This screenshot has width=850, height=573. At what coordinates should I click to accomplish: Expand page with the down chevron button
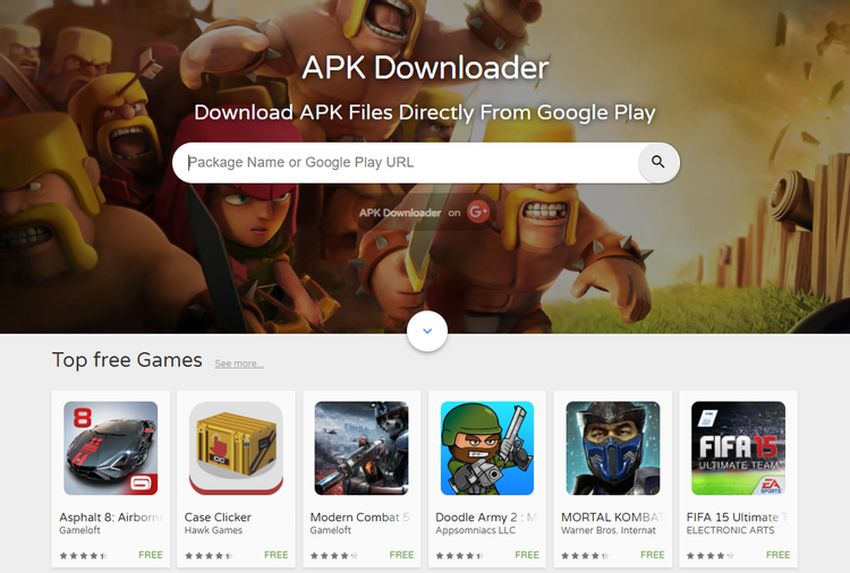[x=427, y=331]
